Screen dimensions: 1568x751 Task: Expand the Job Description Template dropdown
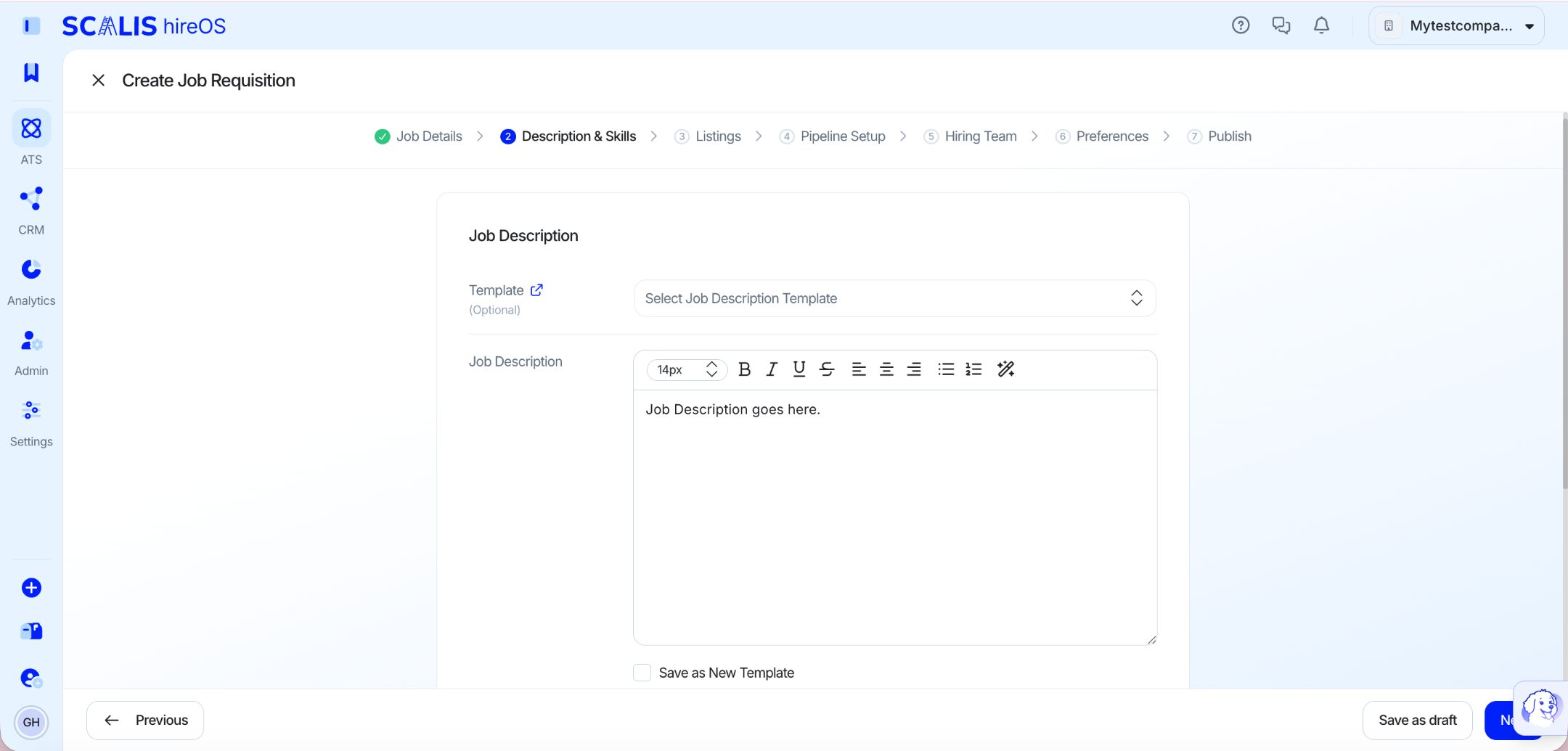point(894,298)
